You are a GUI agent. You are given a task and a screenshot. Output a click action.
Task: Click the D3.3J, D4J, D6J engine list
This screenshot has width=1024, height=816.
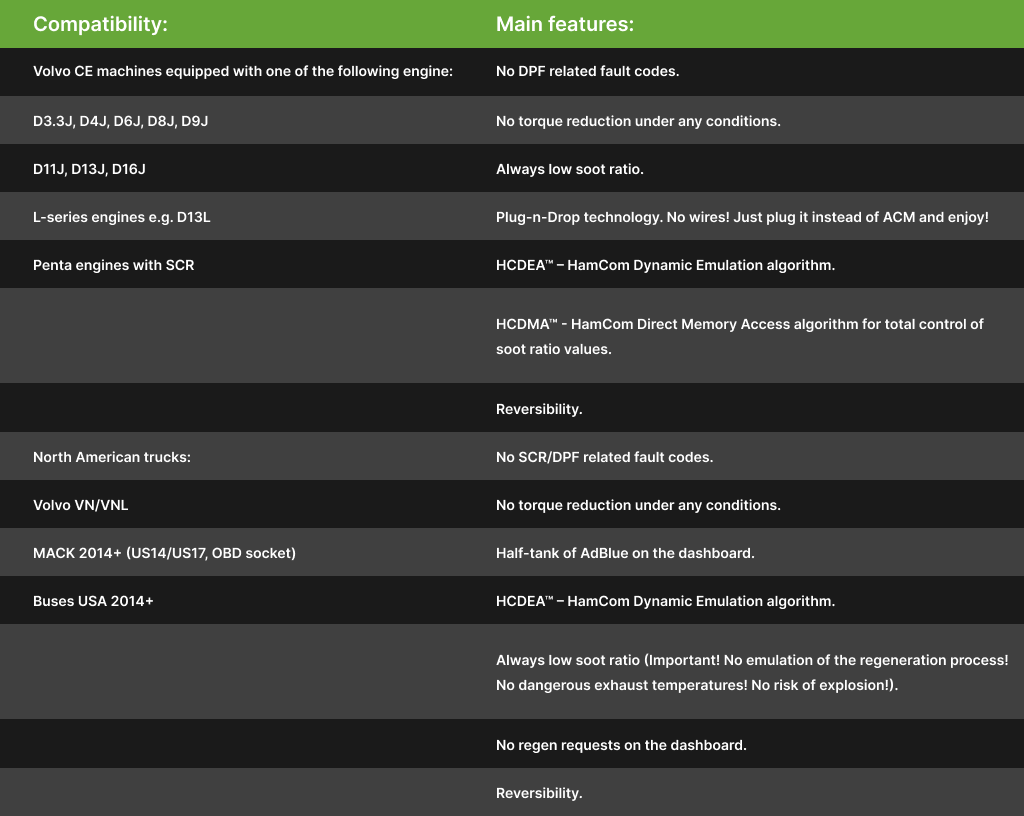click(120, 121)
